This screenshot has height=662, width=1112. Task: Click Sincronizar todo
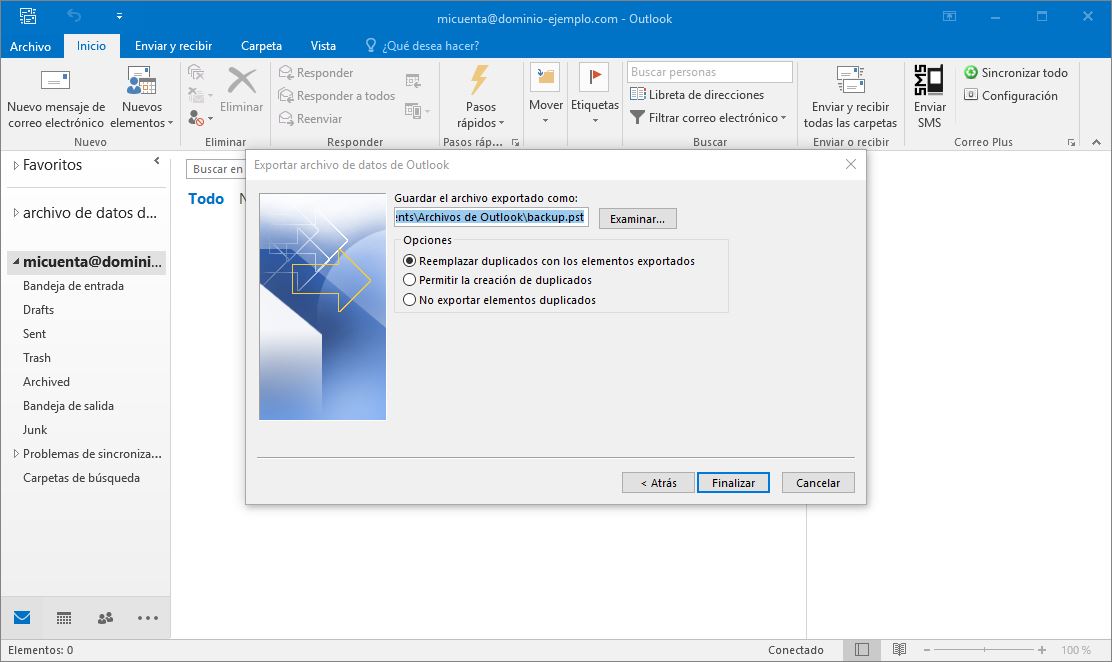(x=1016, y=72)
